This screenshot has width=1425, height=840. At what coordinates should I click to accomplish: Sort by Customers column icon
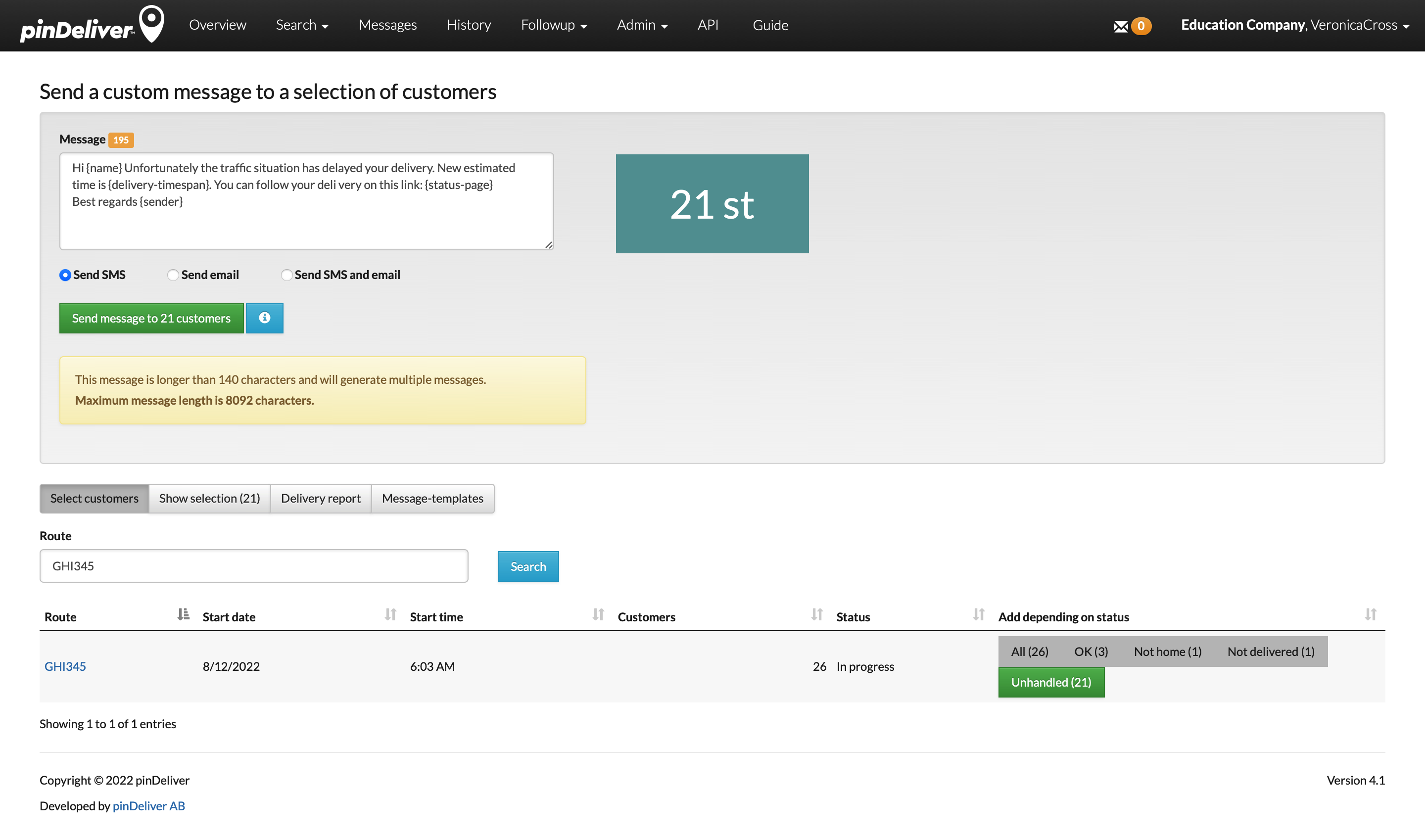coord(817,615)
